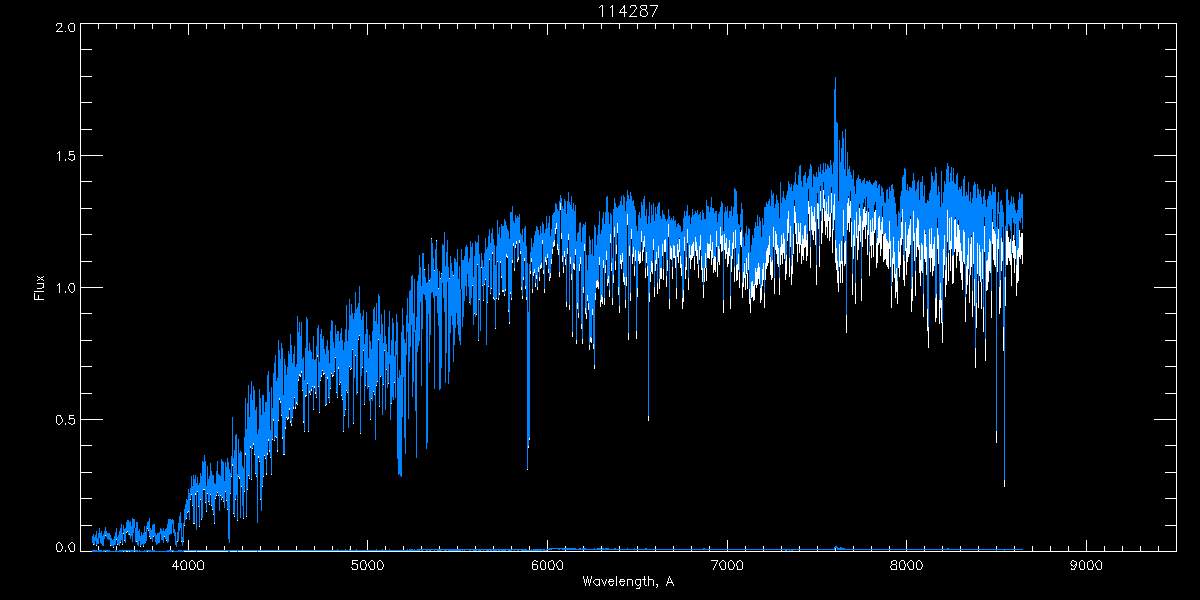Click the Flux y-axis label

[40, 288]
